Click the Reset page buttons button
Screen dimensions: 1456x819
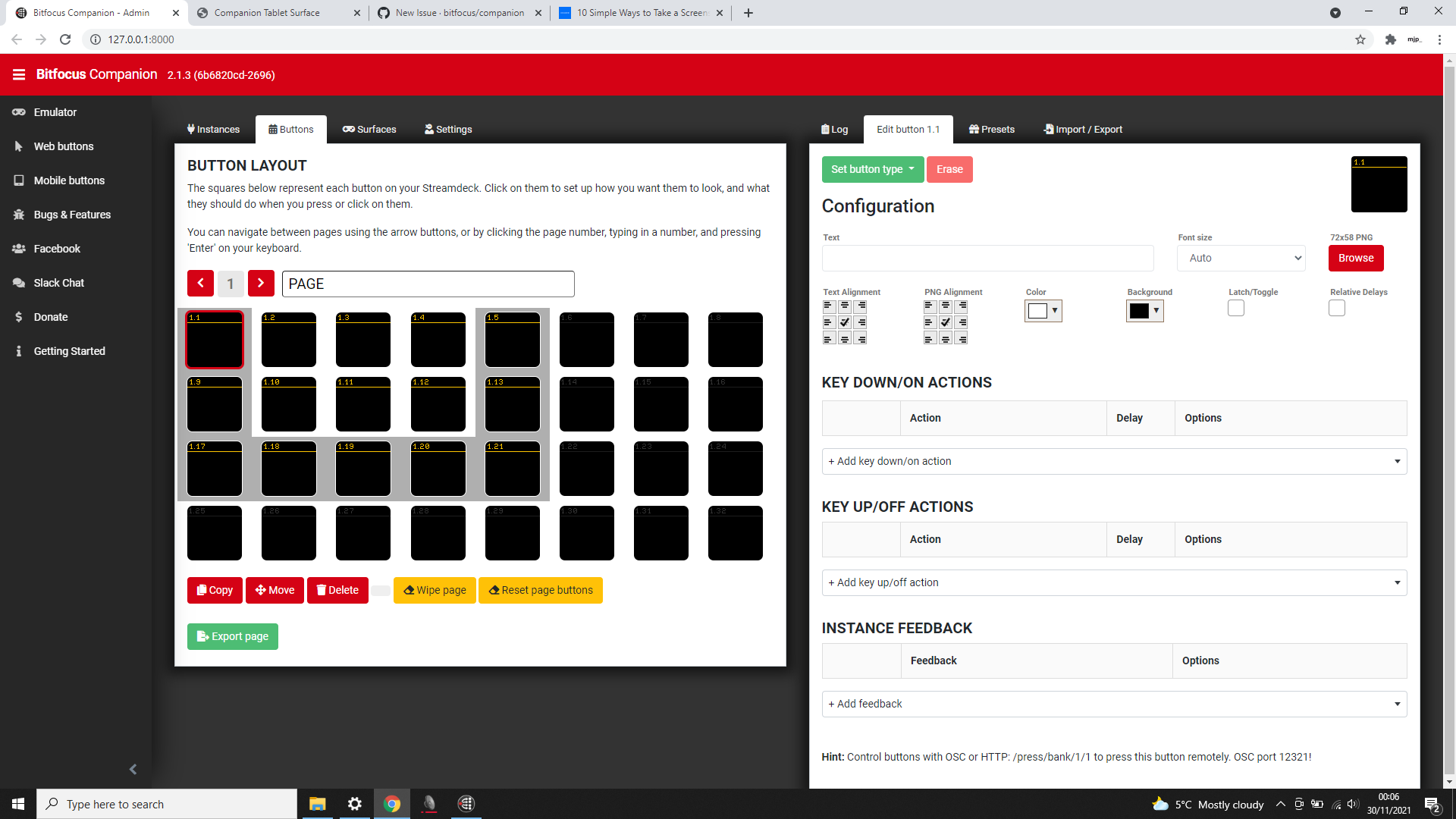[x=540, y=590]
